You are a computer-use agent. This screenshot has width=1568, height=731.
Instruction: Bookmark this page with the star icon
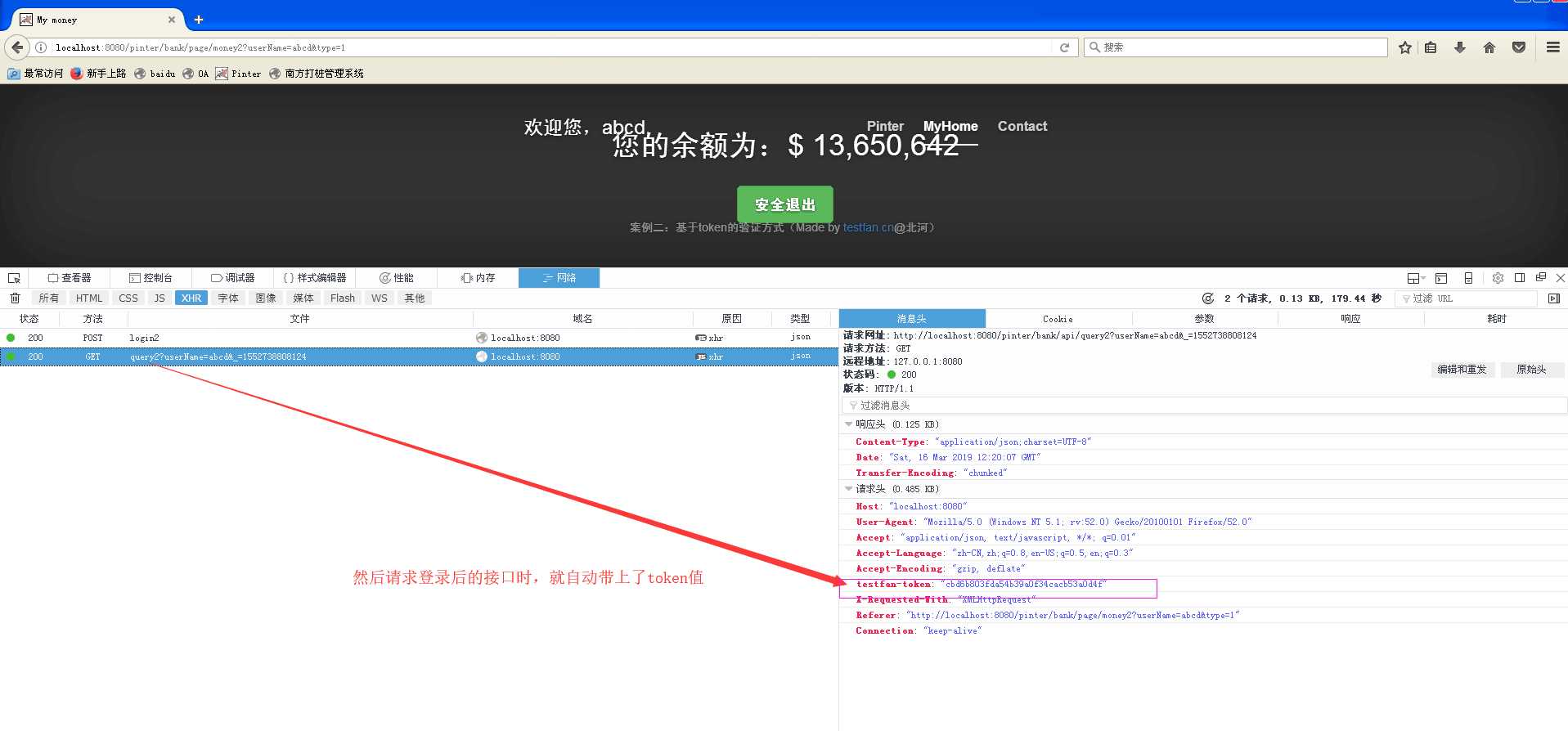[1405, 47]
